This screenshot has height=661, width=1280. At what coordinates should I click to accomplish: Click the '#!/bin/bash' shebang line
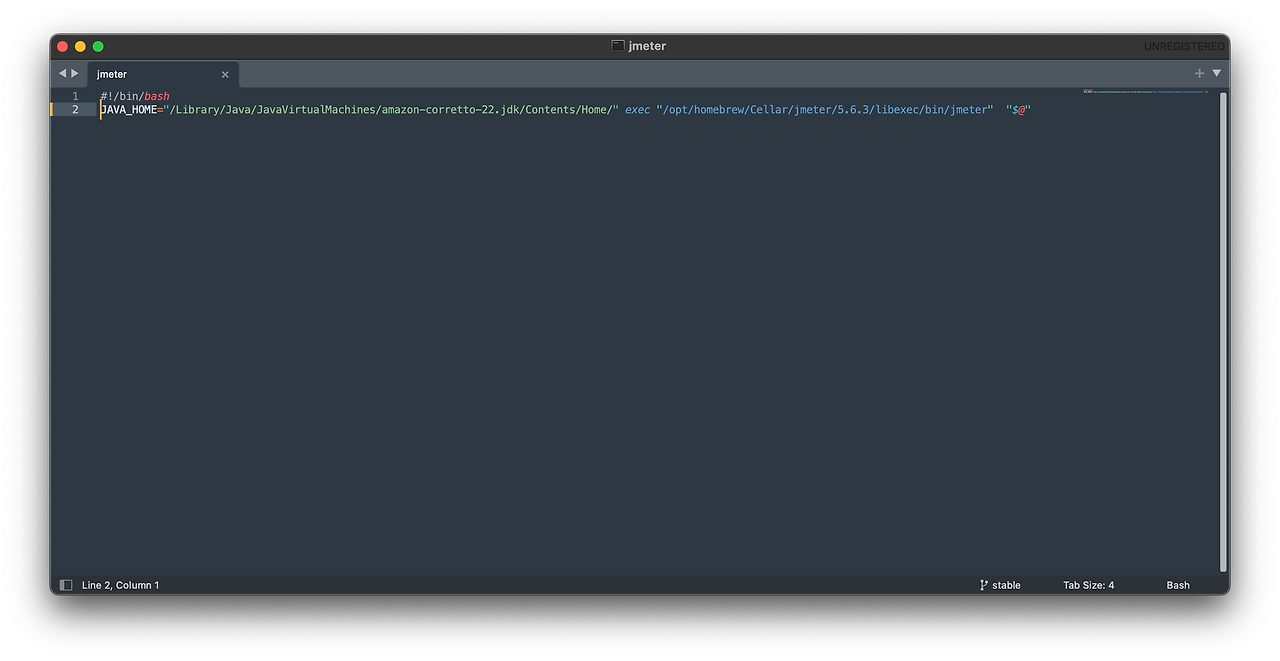[135, 96]
